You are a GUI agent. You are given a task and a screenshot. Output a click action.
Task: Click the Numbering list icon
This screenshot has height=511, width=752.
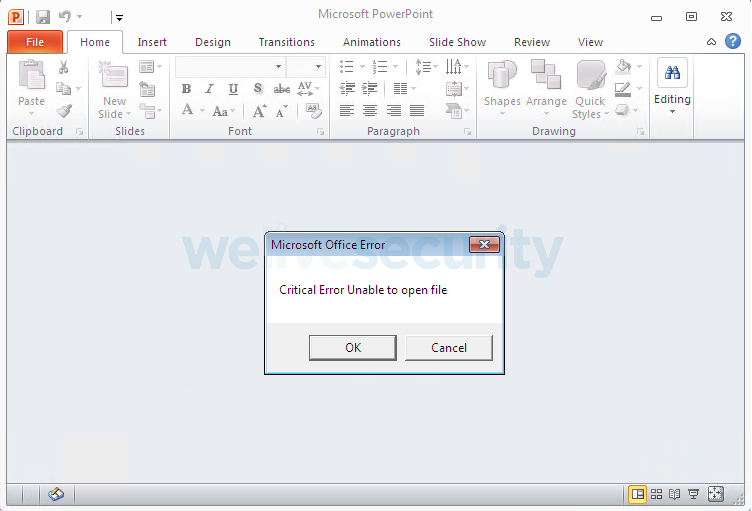[380, 66]
